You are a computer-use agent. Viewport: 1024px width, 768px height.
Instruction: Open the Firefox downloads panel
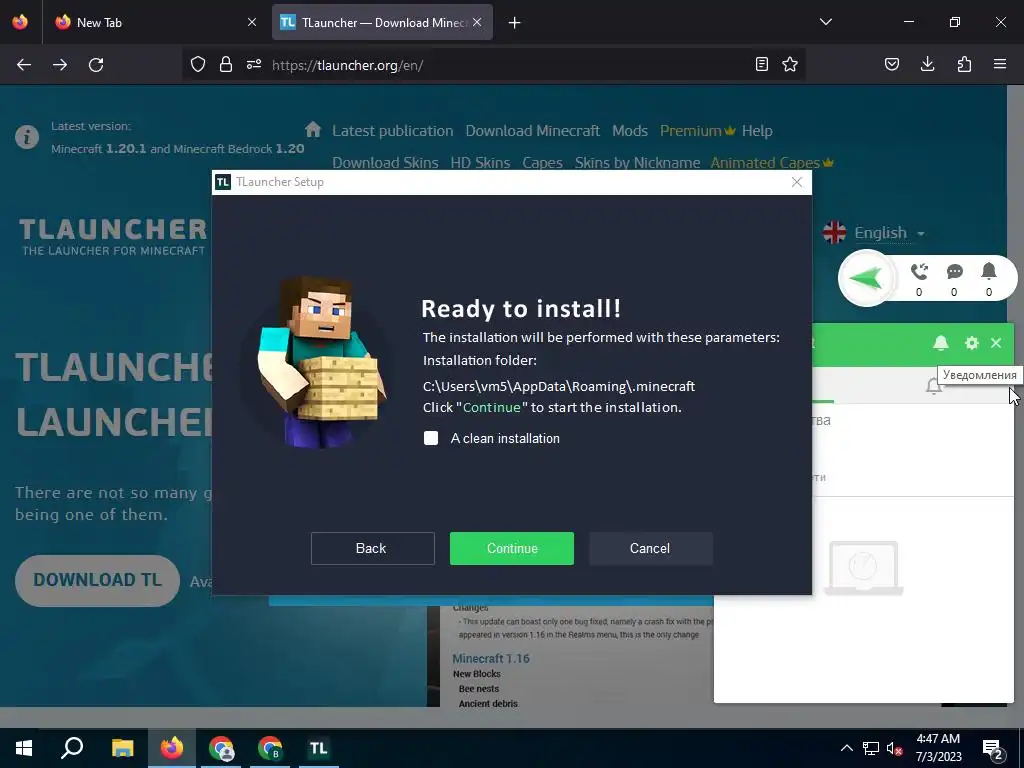pyautogui.click(x=927, y=64)
